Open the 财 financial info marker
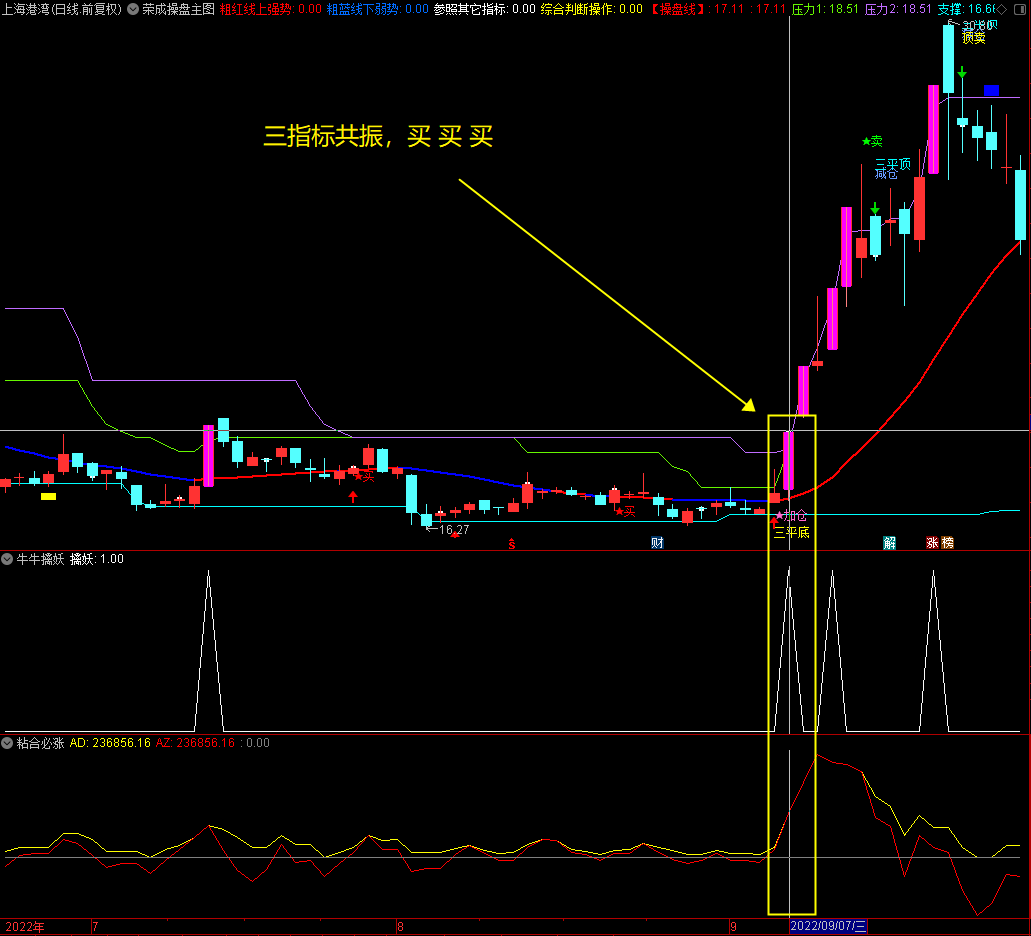 point(657,543)
